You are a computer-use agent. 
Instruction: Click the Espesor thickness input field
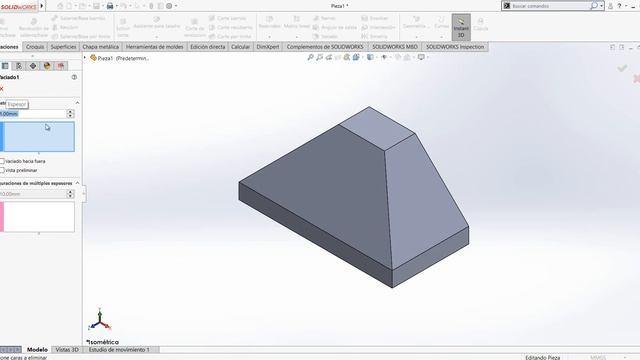(33, 114)
